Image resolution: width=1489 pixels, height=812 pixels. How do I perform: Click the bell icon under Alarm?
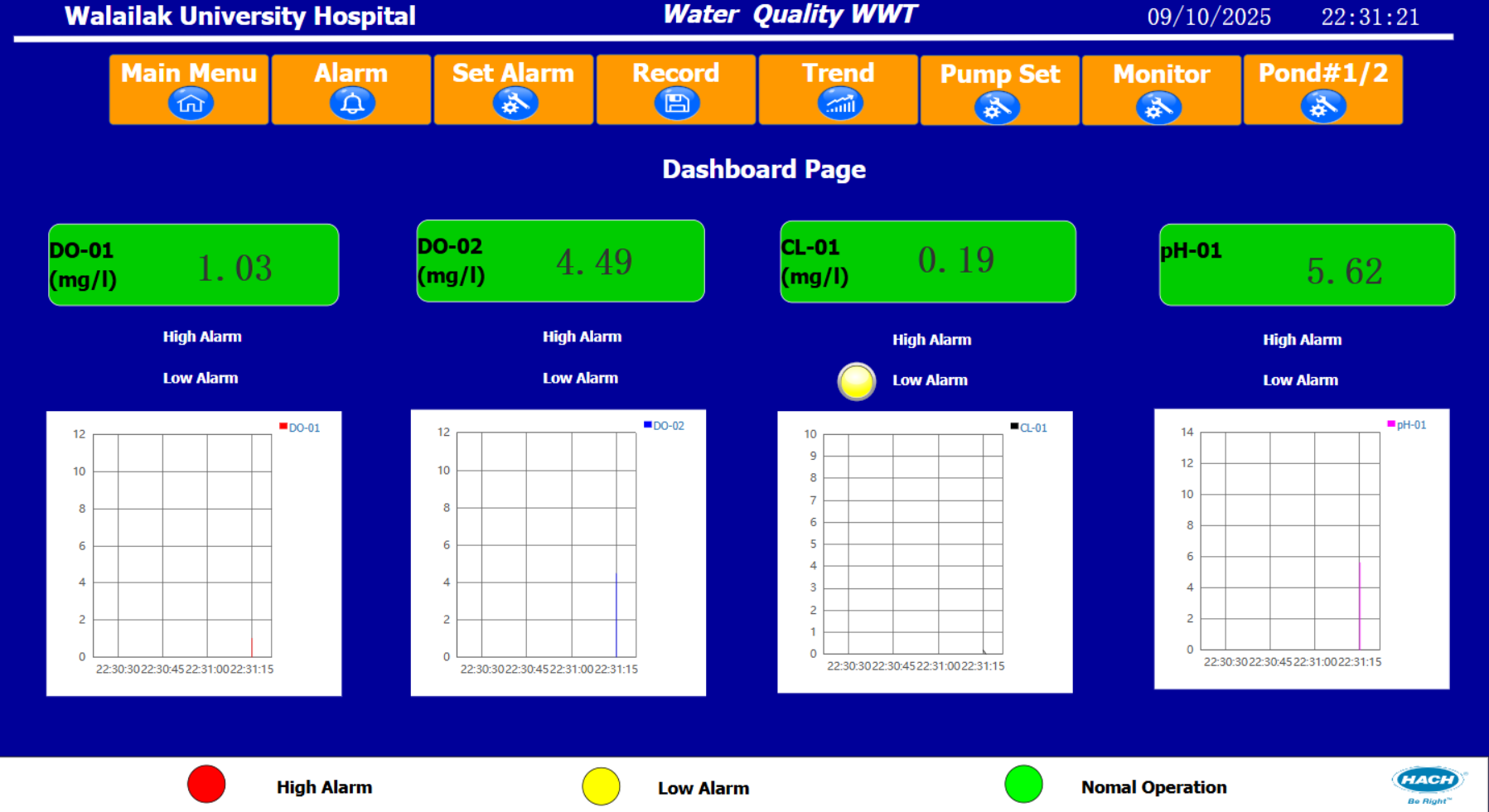tap(352, 104)
